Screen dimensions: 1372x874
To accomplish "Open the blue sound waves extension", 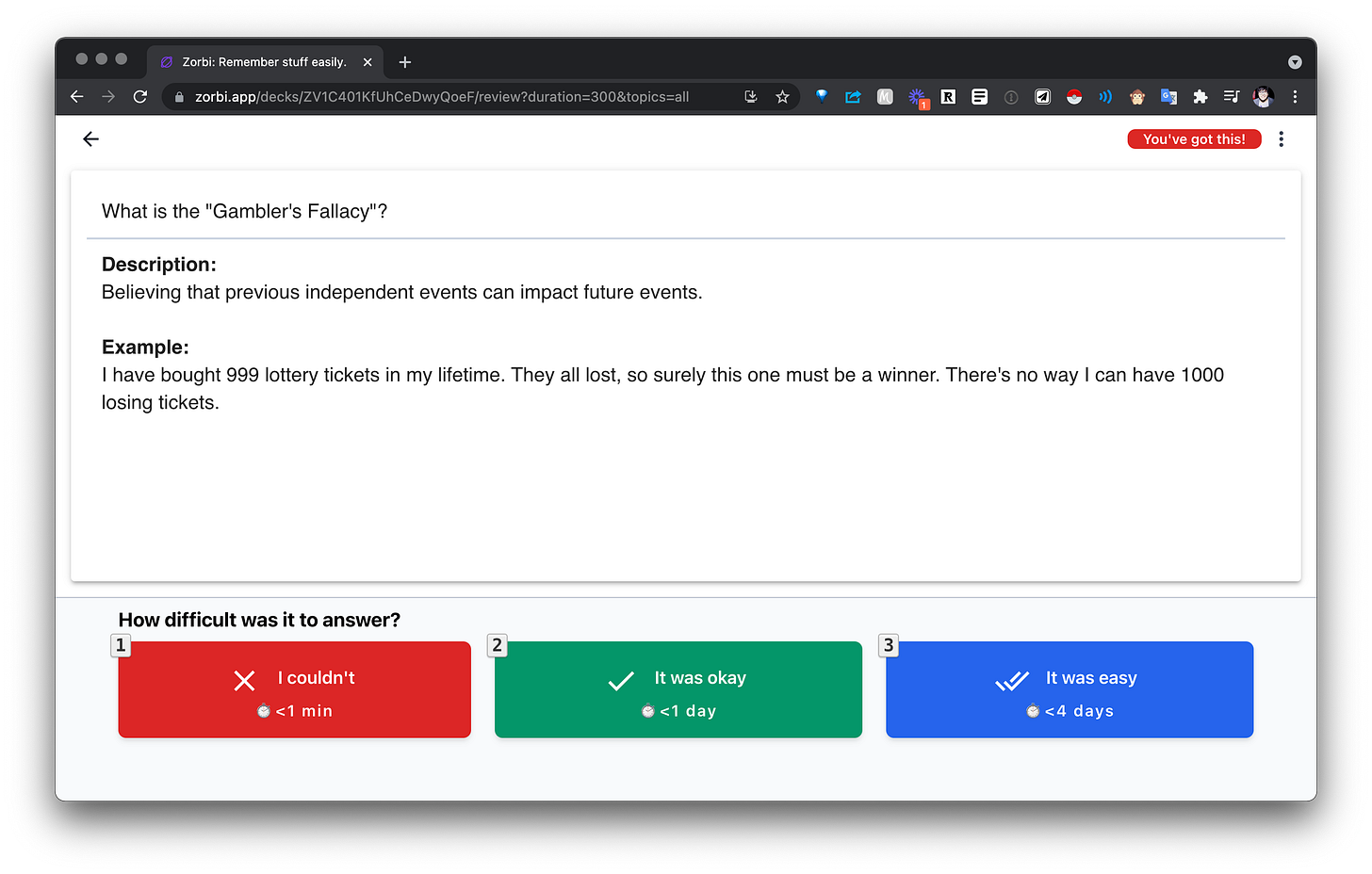I will (1105, 97).
